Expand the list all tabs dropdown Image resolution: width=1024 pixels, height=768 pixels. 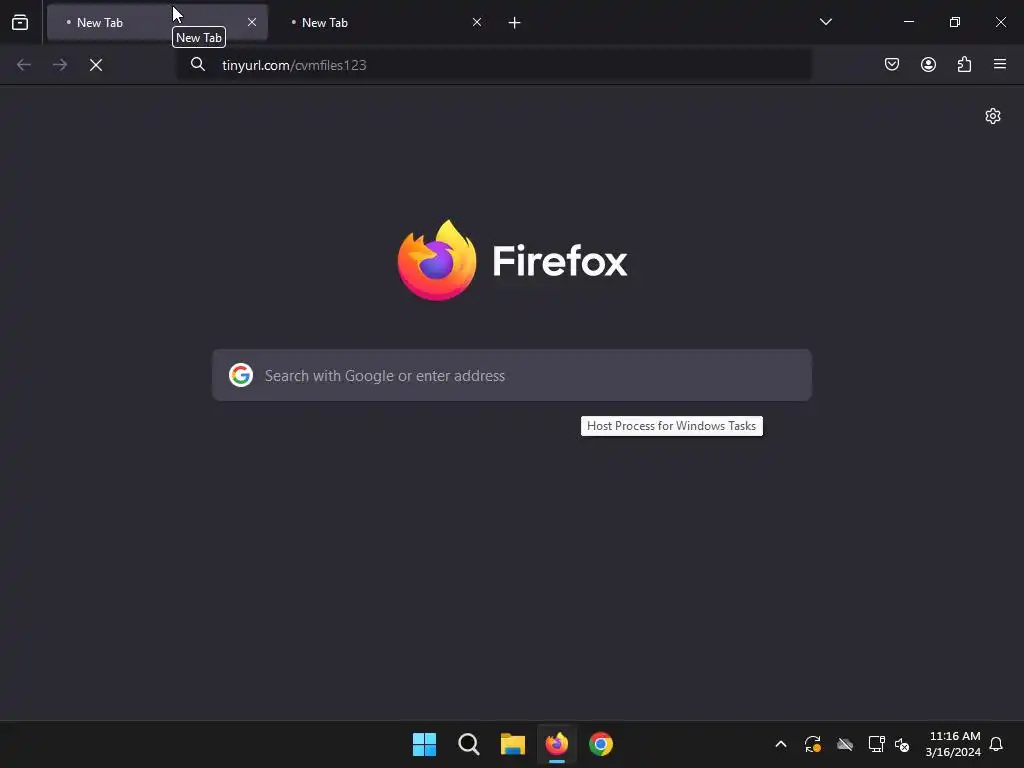click(x=825, y=22)
